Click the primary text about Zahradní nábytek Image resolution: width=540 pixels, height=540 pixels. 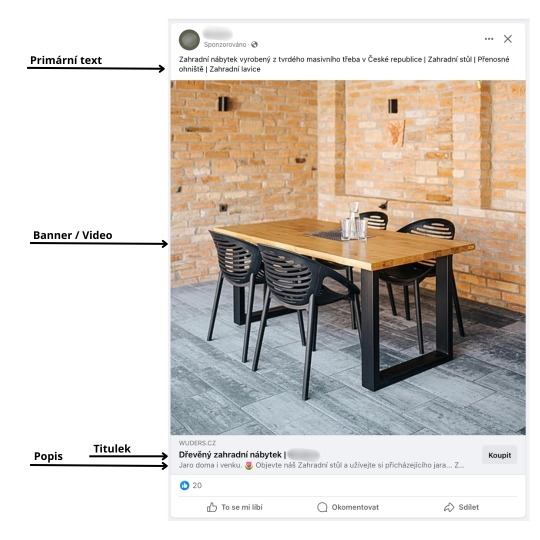point(344,64)
